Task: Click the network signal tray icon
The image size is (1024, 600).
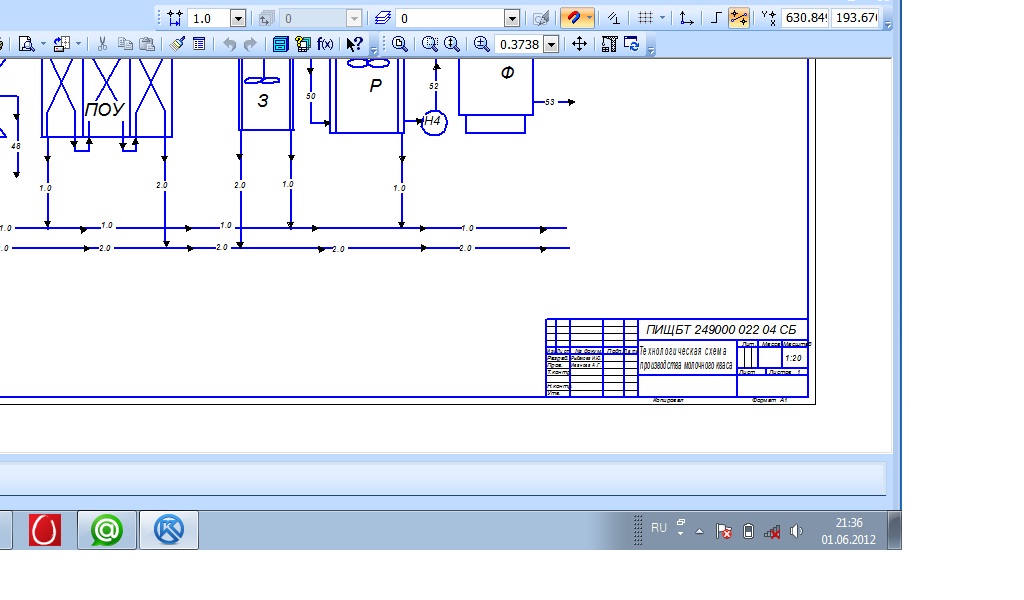Action: [x=773, y=532]
